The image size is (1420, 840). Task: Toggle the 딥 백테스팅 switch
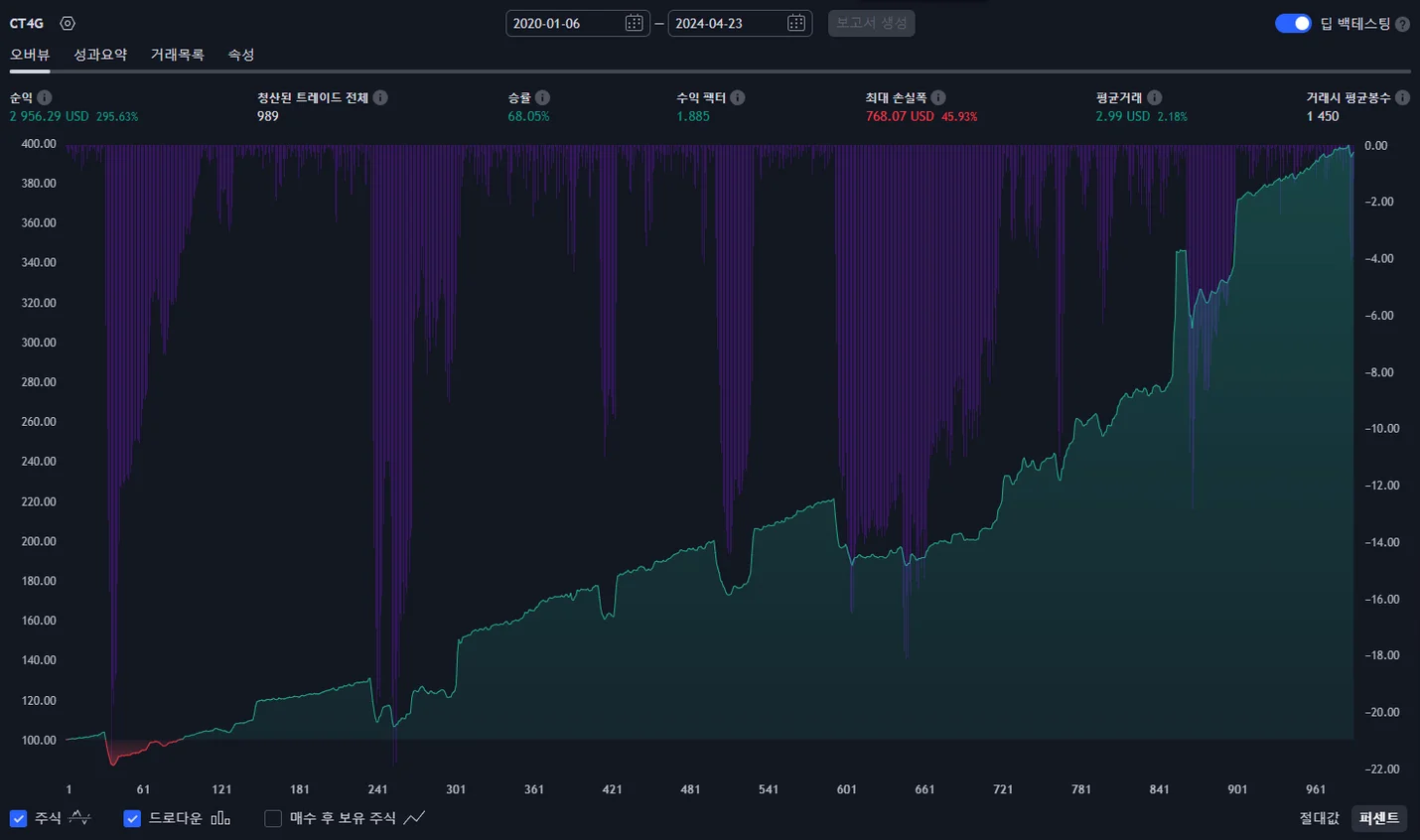1293,23
